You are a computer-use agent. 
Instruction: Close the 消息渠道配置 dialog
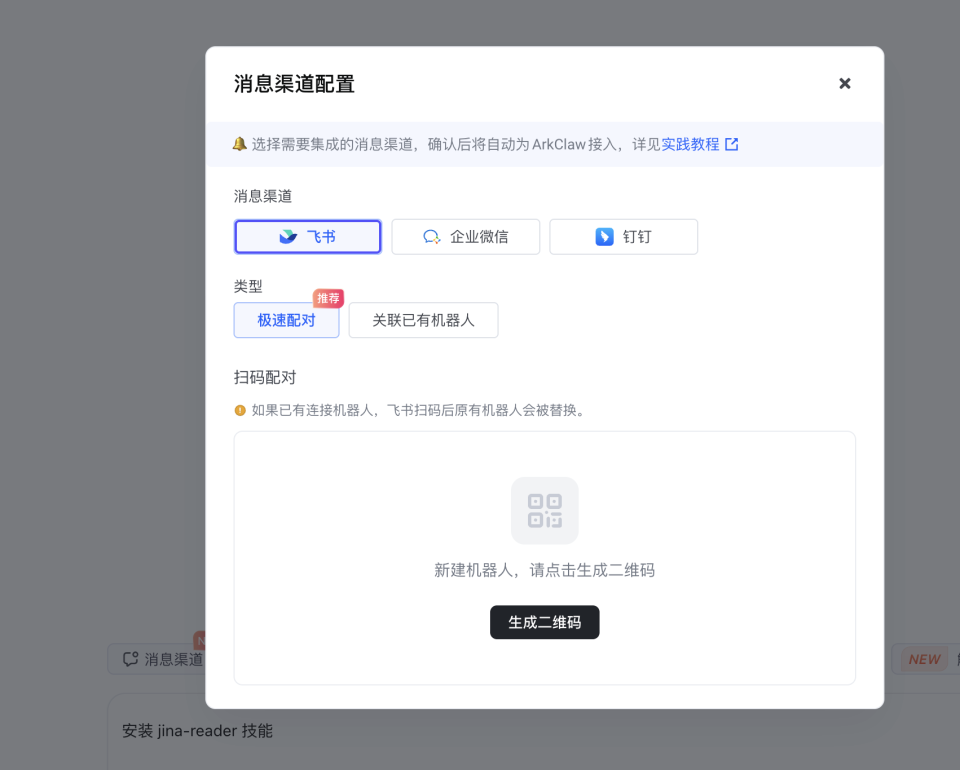844,83
